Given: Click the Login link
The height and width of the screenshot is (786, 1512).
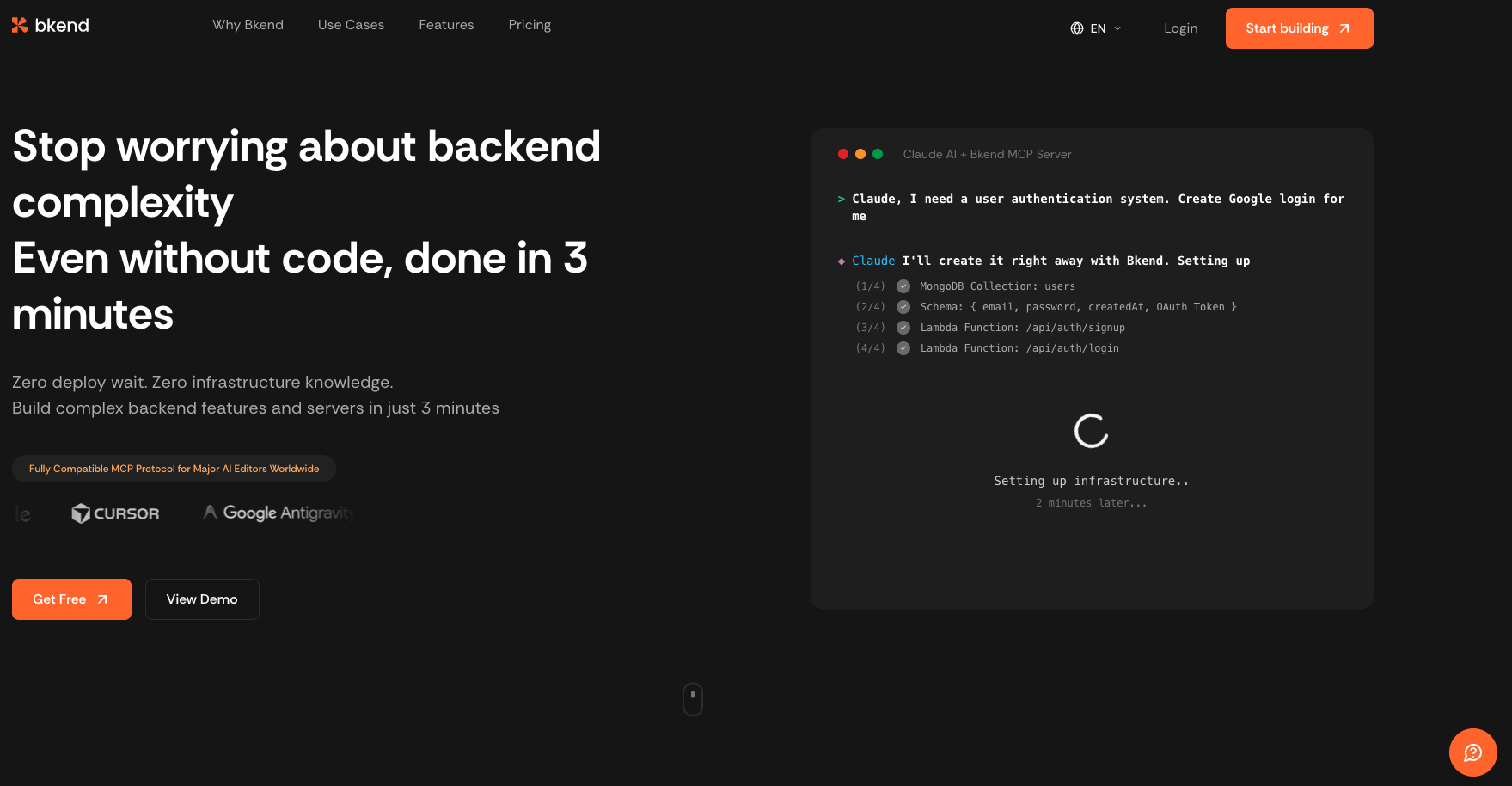Looking at the screenshot, I should [x=1180, y=28].
